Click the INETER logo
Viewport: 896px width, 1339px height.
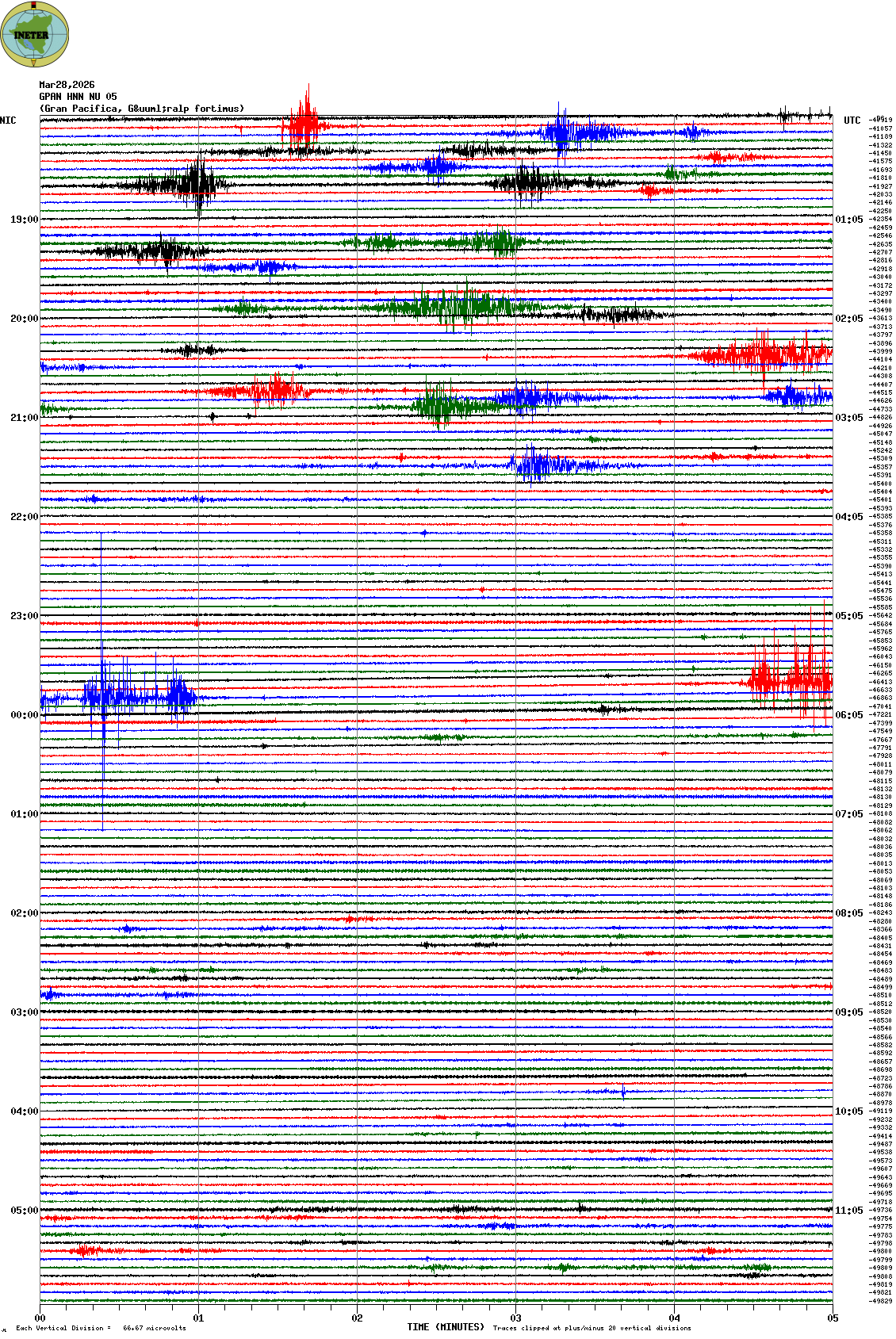point(35,34)
